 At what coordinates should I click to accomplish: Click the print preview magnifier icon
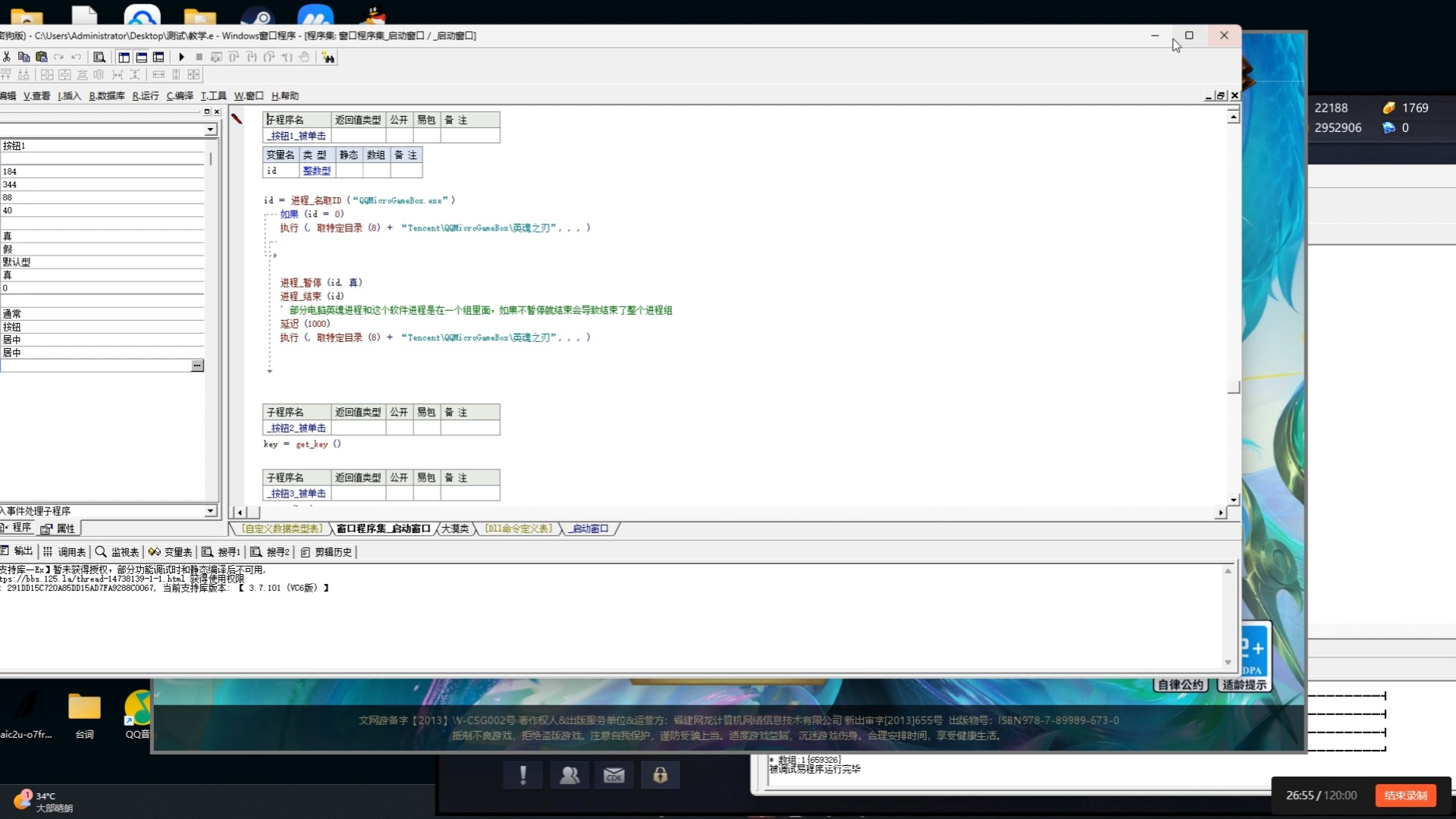(99, 57)
